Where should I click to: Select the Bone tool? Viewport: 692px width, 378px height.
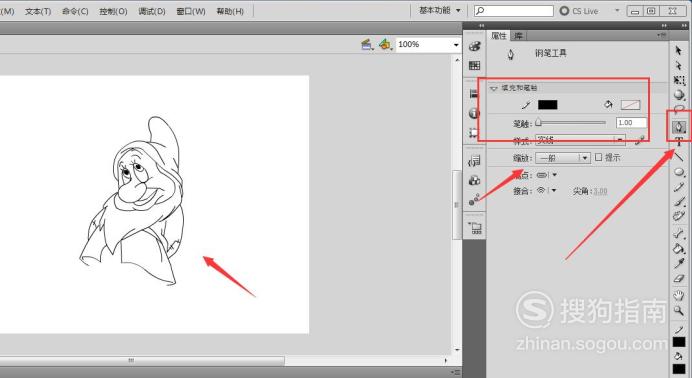click(679, 234)
